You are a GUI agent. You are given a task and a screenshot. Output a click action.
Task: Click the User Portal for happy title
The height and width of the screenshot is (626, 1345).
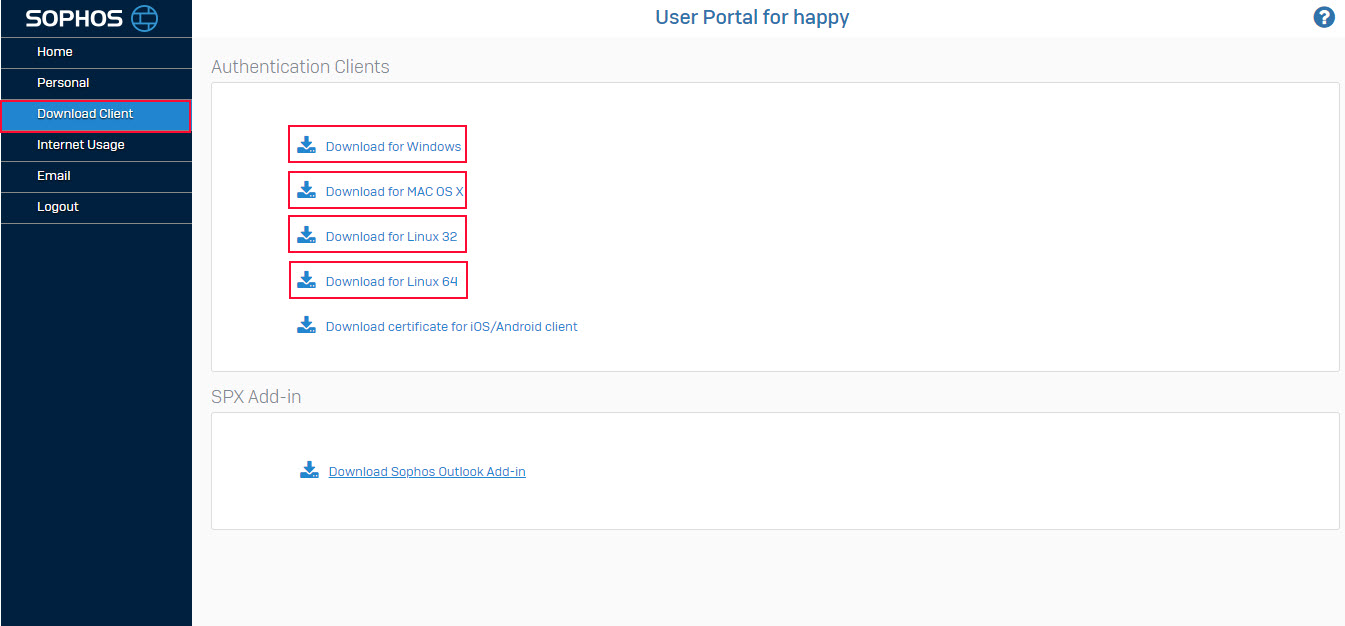[x=752, y=17]
